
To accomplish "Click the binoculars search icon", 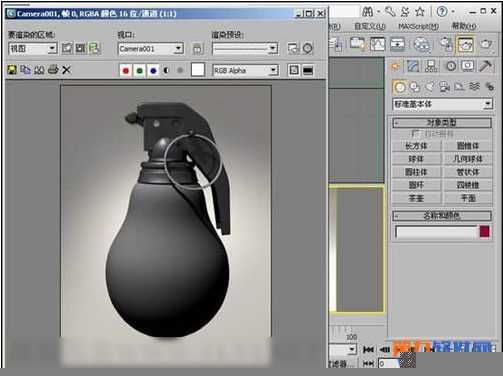I will [368, 12].
